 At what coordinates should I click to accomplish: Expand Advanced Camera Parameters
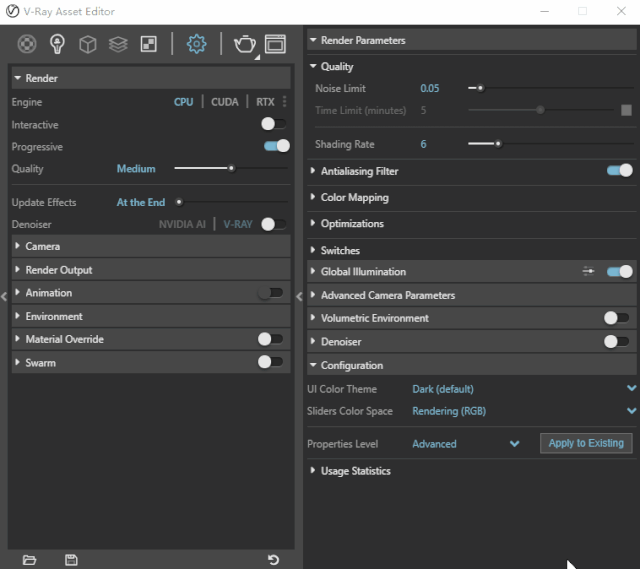(x=471, y=295)
